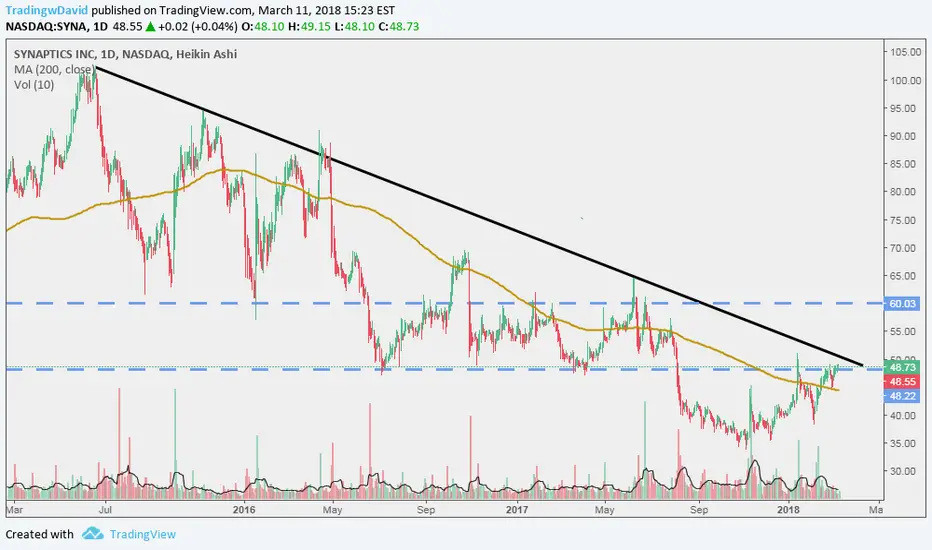Click the 2017 date axis label

[517, 510]
